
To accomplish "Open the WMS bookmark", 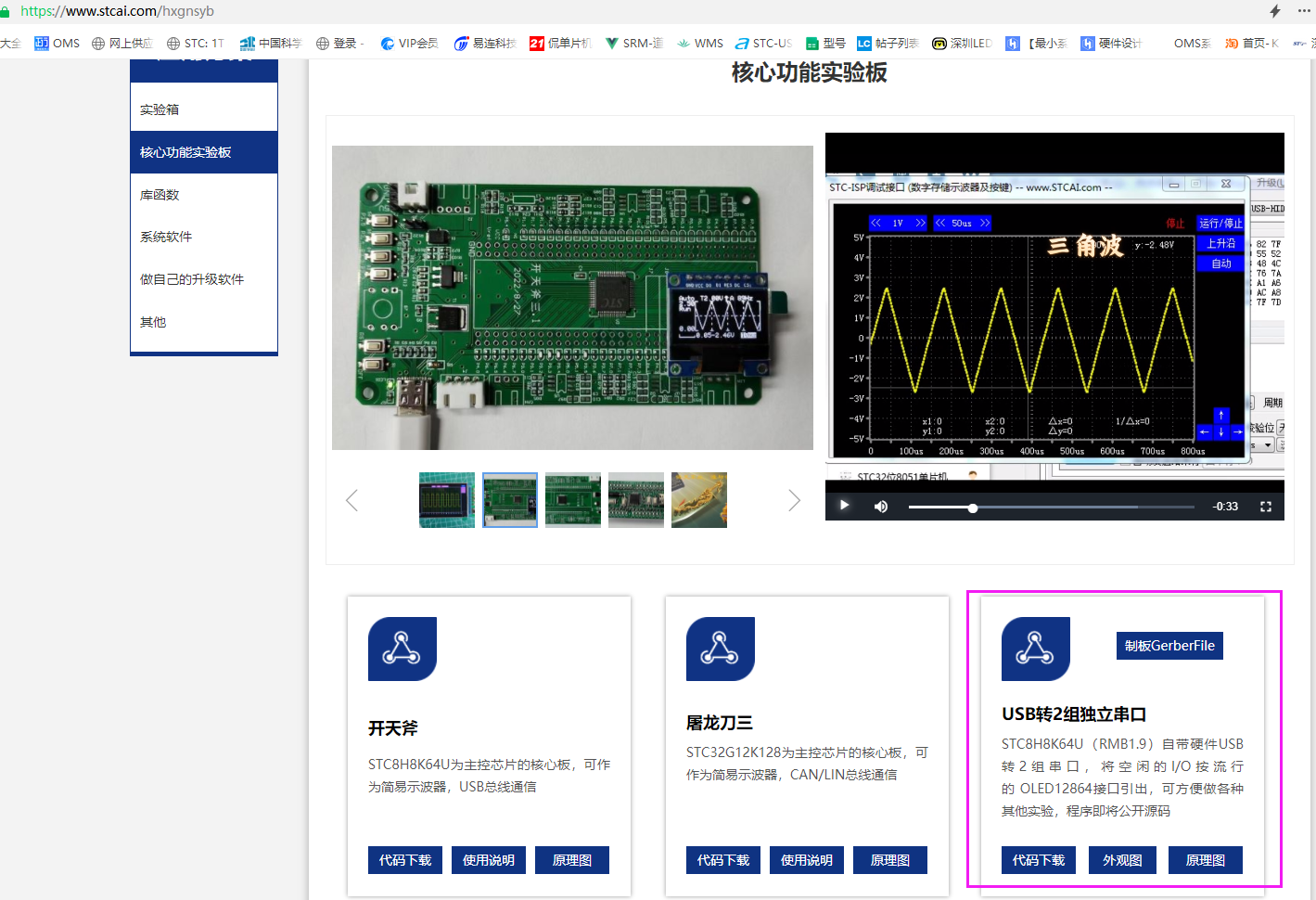I will pyautogui.click(x=699, y=44).
